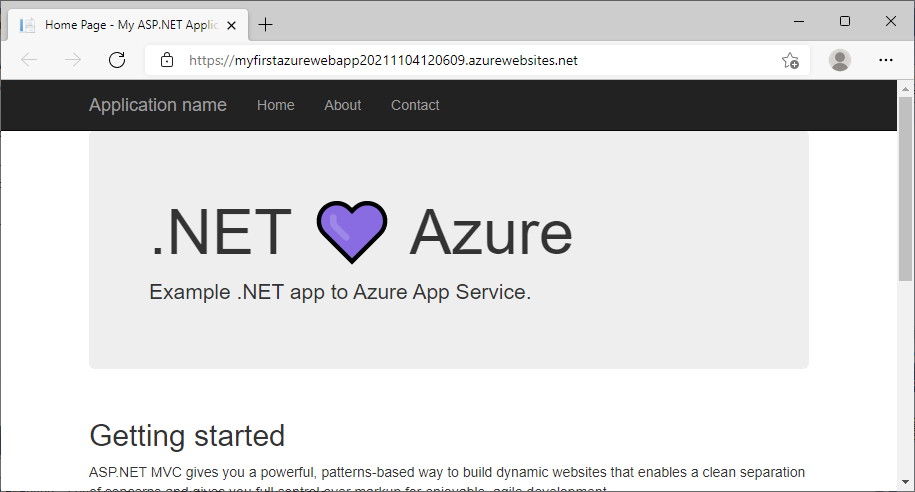Viewport: 915px width, 492px height.
Task: Open a new tab with plus button
Action: [265, 25]
